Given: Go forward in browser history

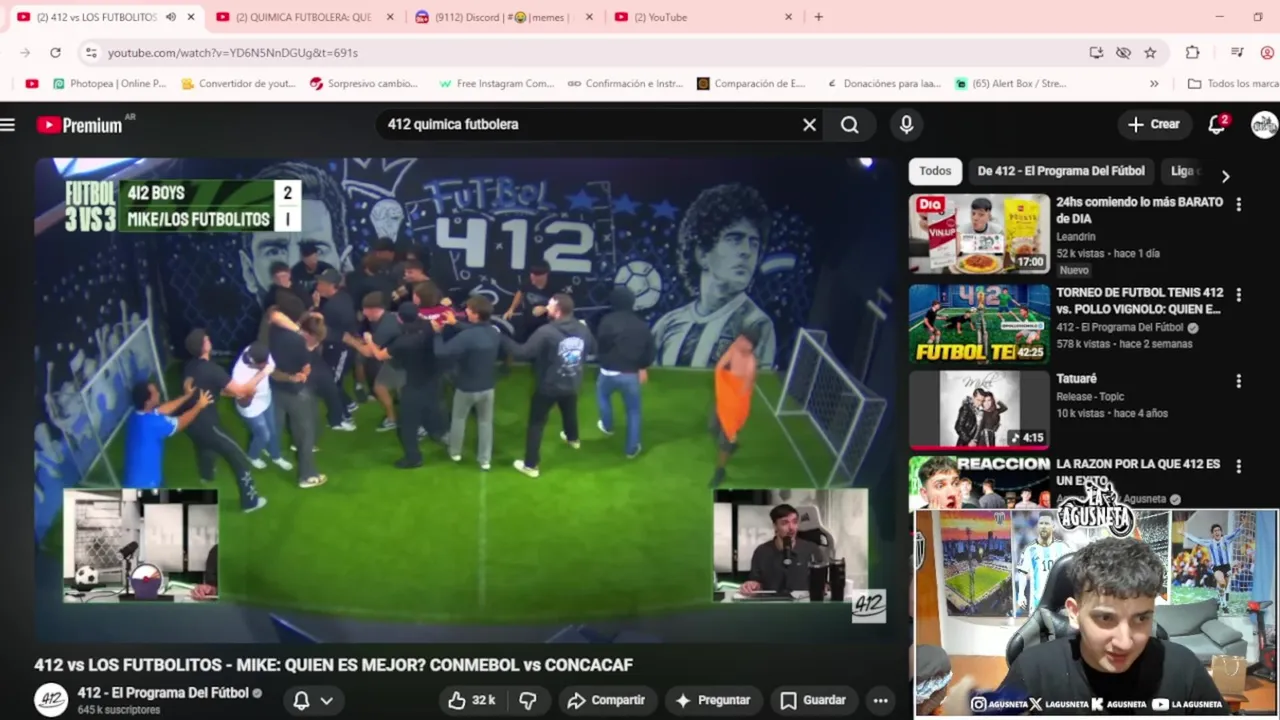Looking at the screenshot, I should 25,52.
